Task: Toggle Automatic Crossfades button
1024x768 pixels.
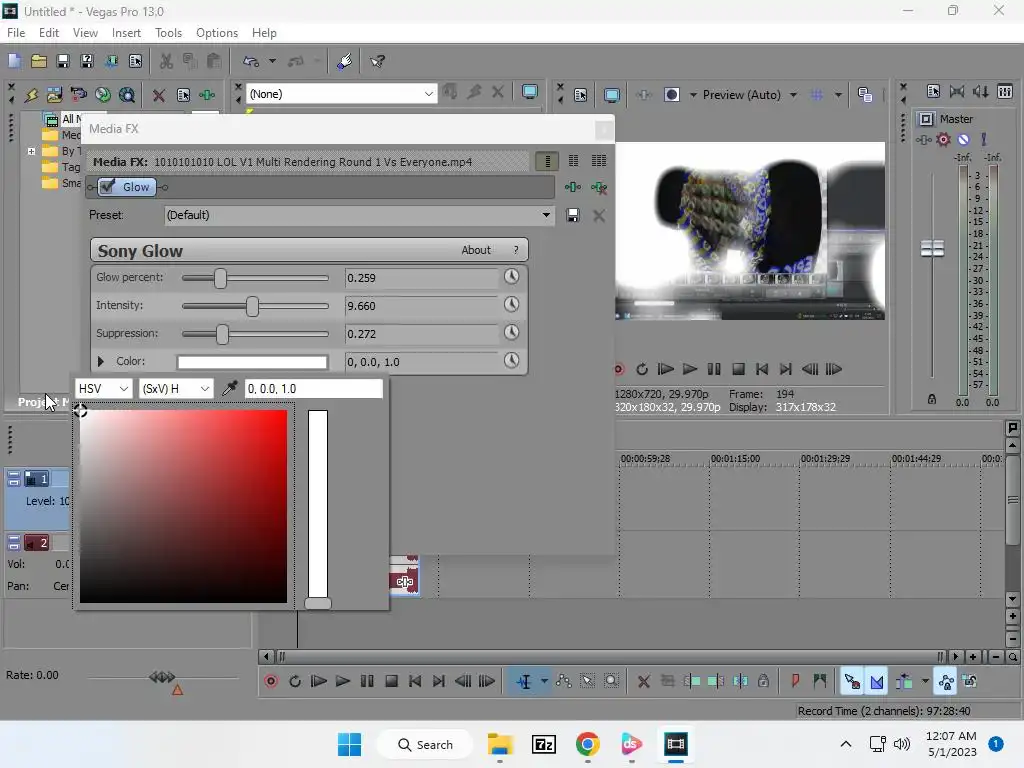Action: [x=876, y=681]
